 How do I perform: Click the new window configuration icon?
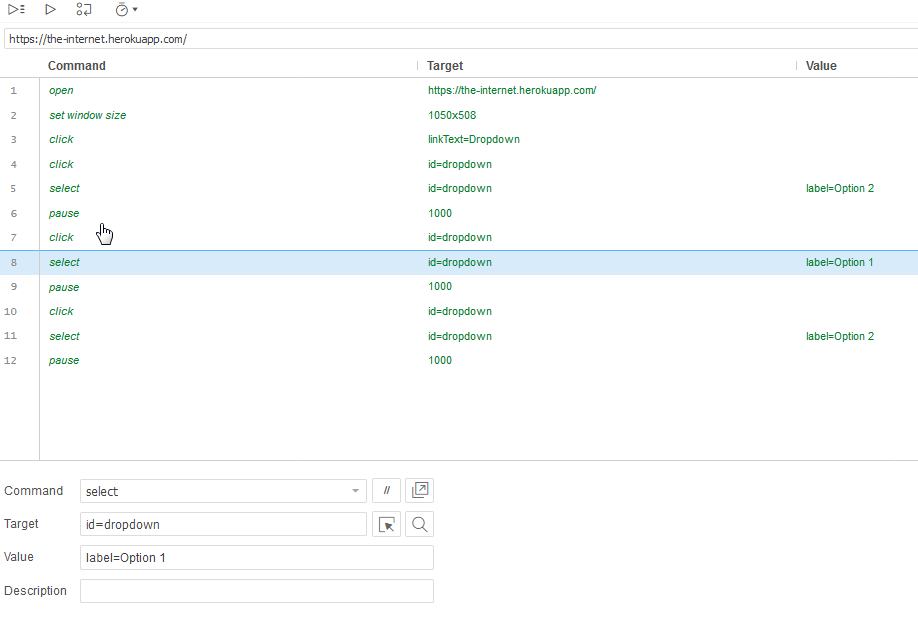tap(419, 491)
